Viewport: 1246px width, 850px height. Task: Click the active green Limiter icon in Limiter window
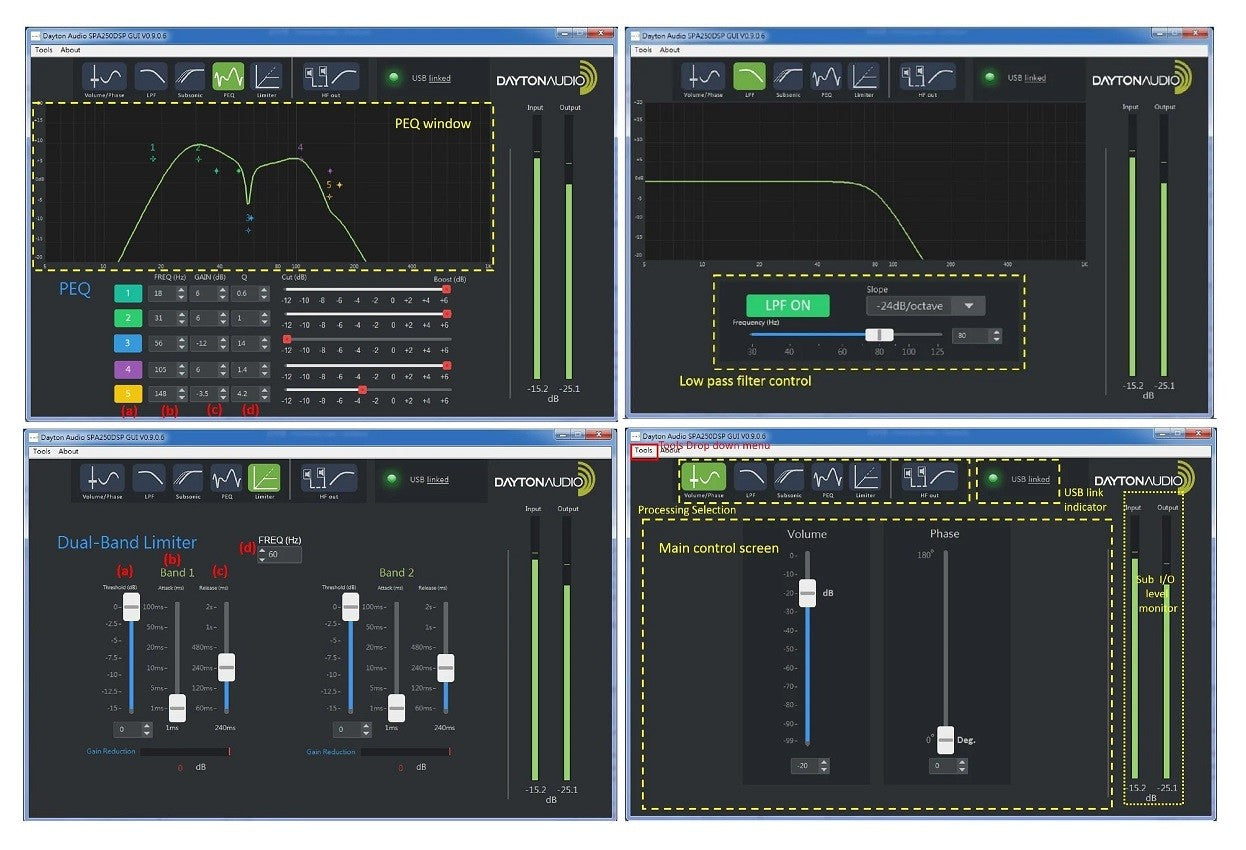coord(264,477)
